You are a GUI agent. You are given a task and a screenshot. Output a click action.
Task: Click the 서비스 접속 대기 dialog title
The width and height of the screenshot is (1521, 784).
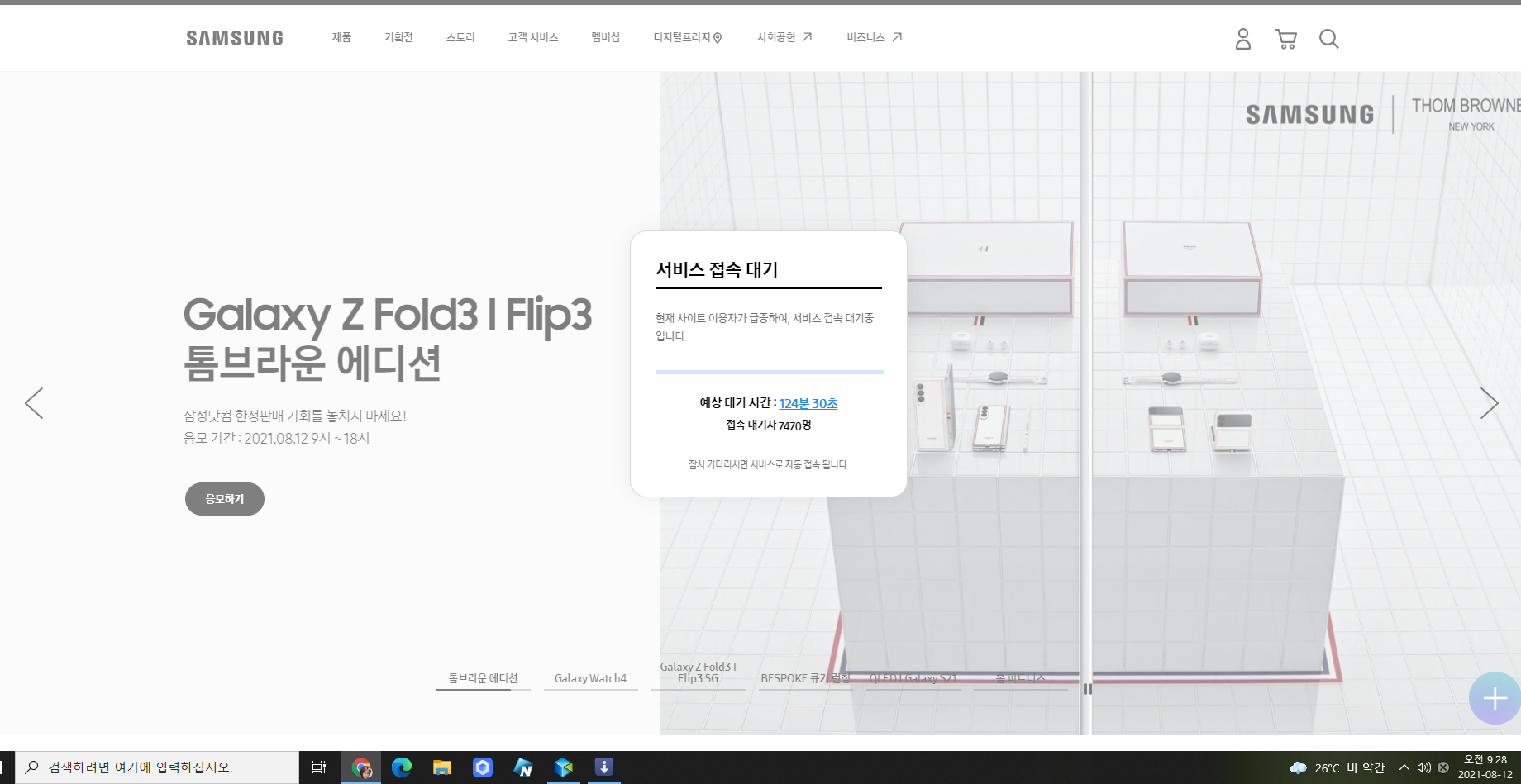[x=717, y=270]
